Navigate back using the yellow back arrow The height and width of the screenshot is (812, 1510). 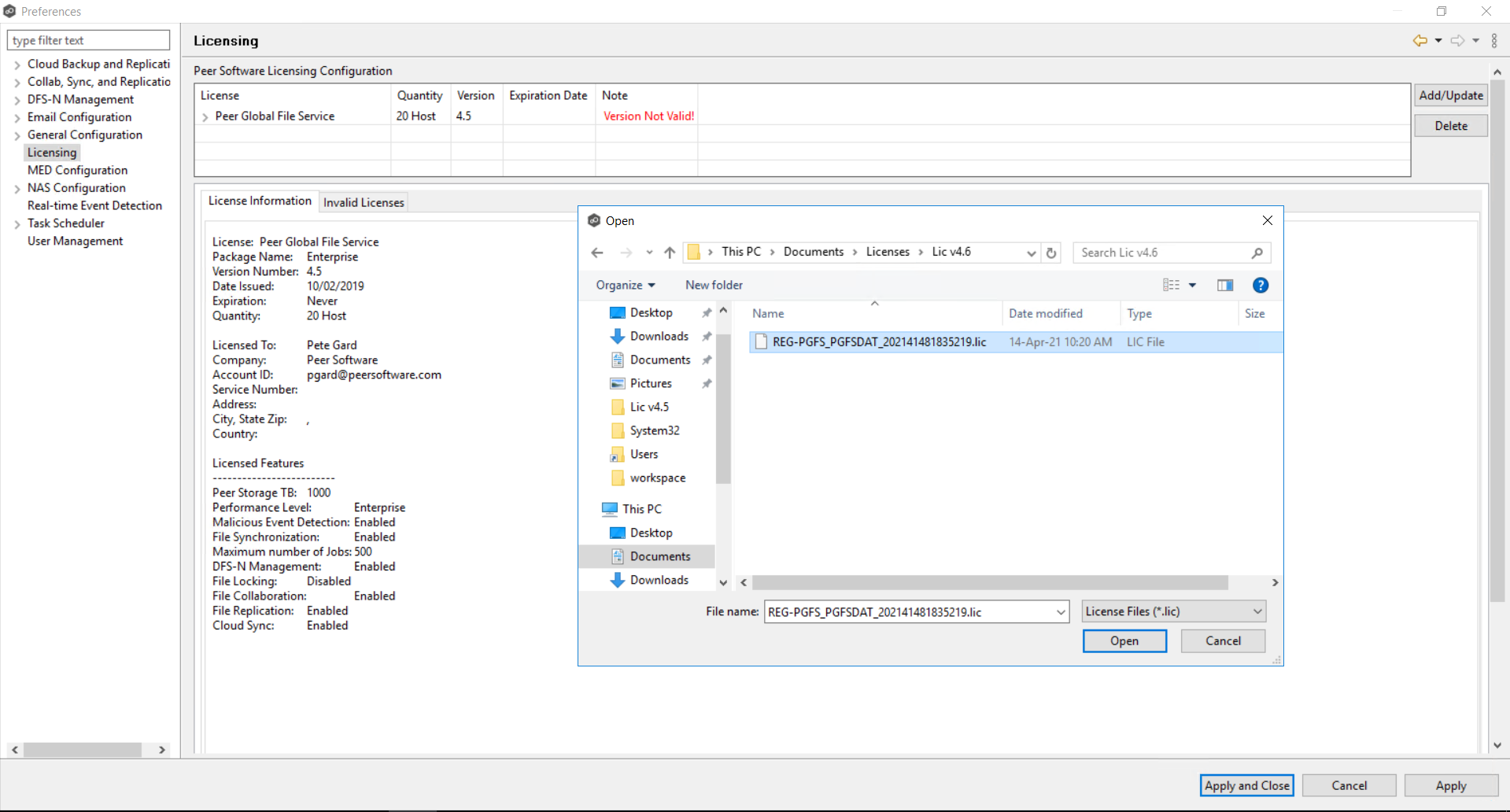(1420, 40)
